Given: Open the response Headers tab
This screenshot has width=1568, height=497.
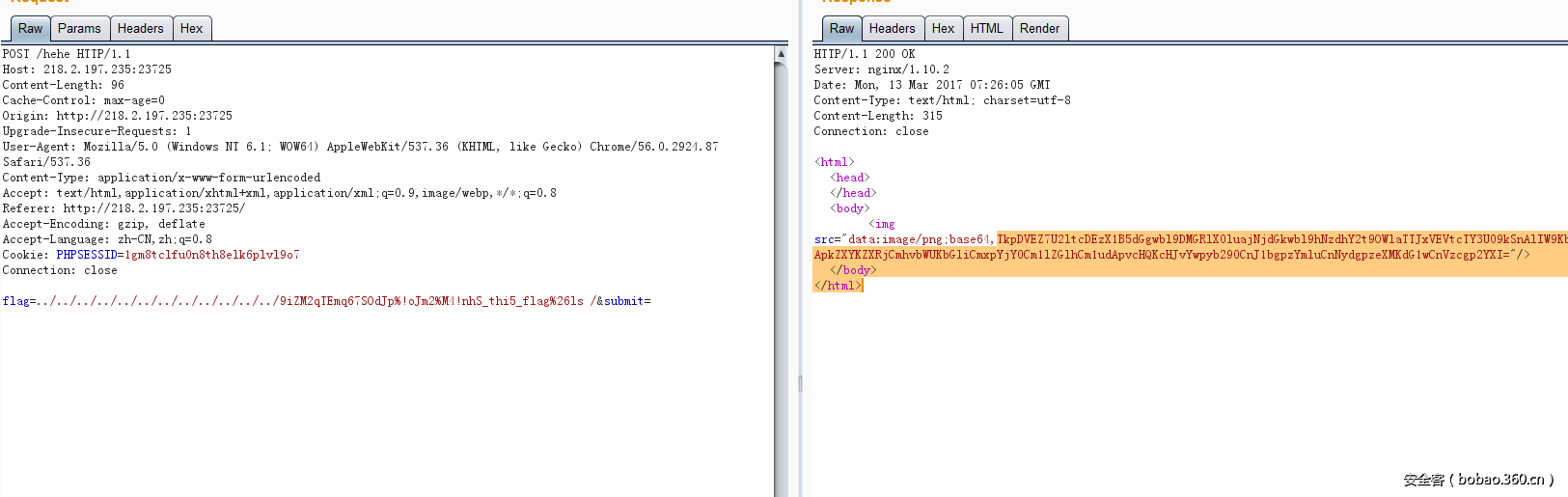Looking at the screenshot, I should pyautogui.click(x=892, y=29).
